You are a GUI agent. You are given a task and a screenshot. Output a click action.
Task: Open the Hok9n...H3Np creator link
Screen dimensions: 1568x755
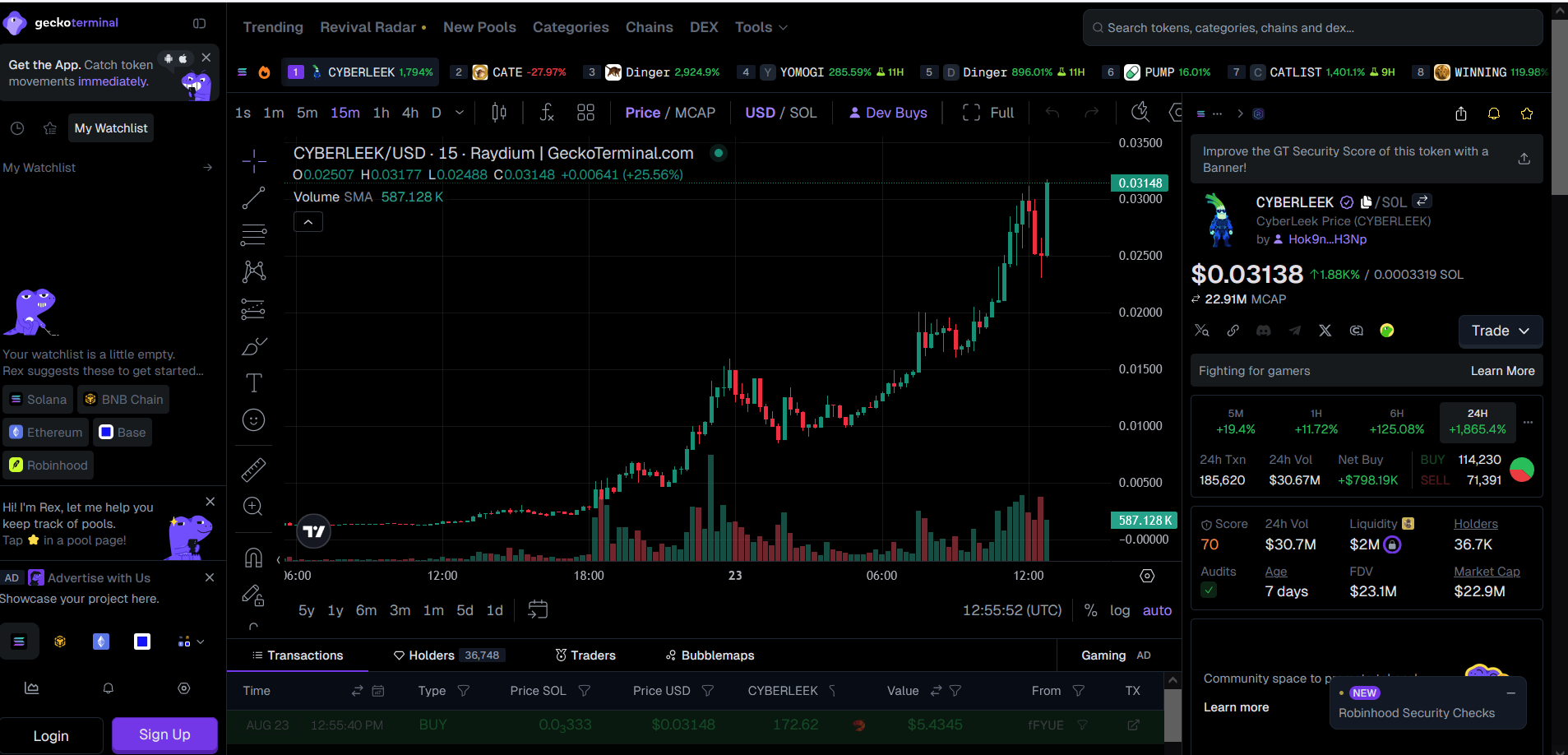pyautogui.click(x=1327, y=239)
